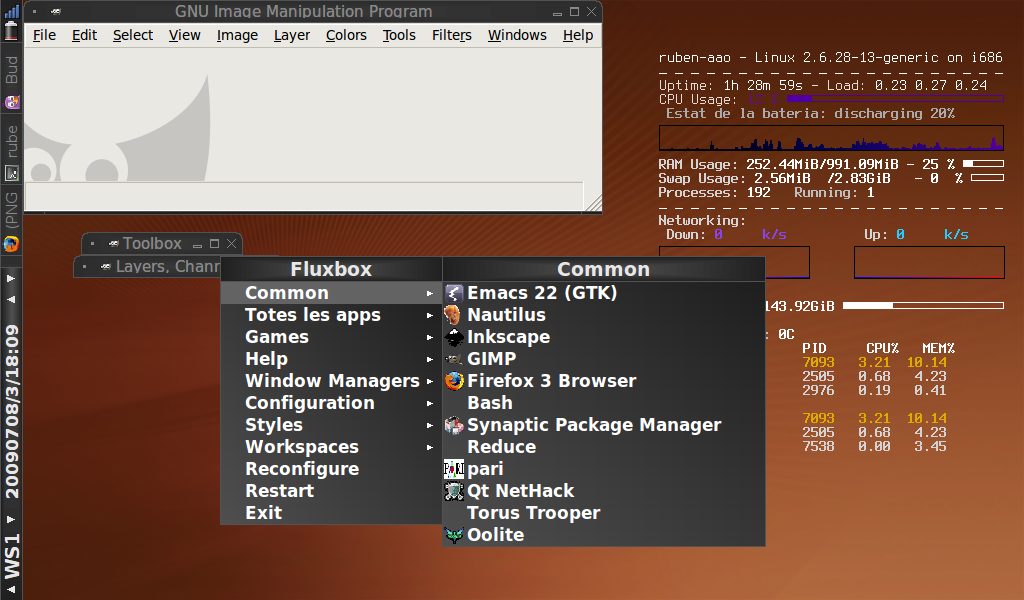
Task: Click the toolbar arrow directly below WS1
Action: click(11, 590)
